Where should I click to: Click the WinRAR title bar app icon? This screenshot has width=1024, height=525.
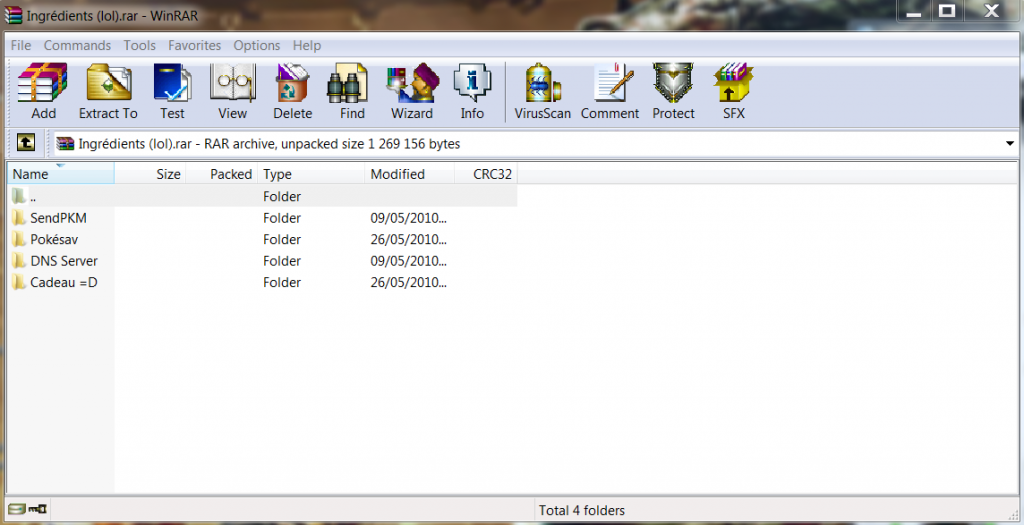(13, 15)
